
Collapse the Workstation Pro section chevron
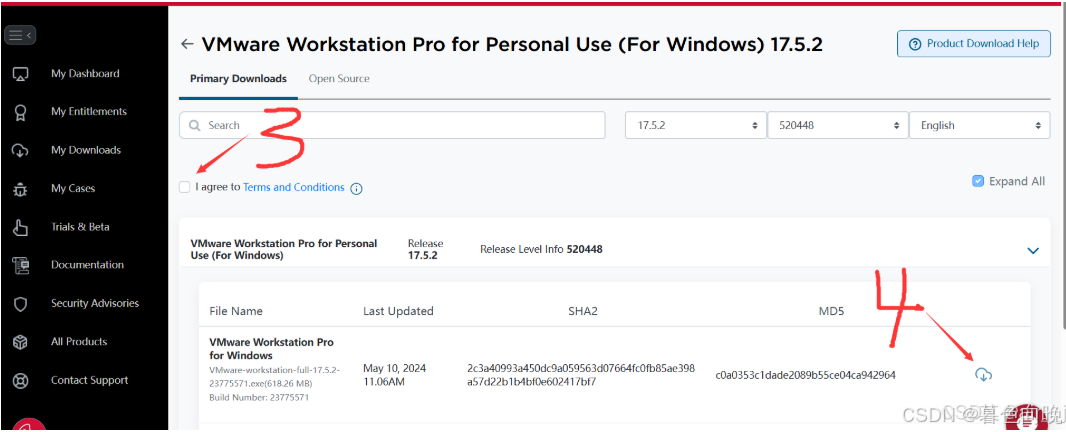1033,250
